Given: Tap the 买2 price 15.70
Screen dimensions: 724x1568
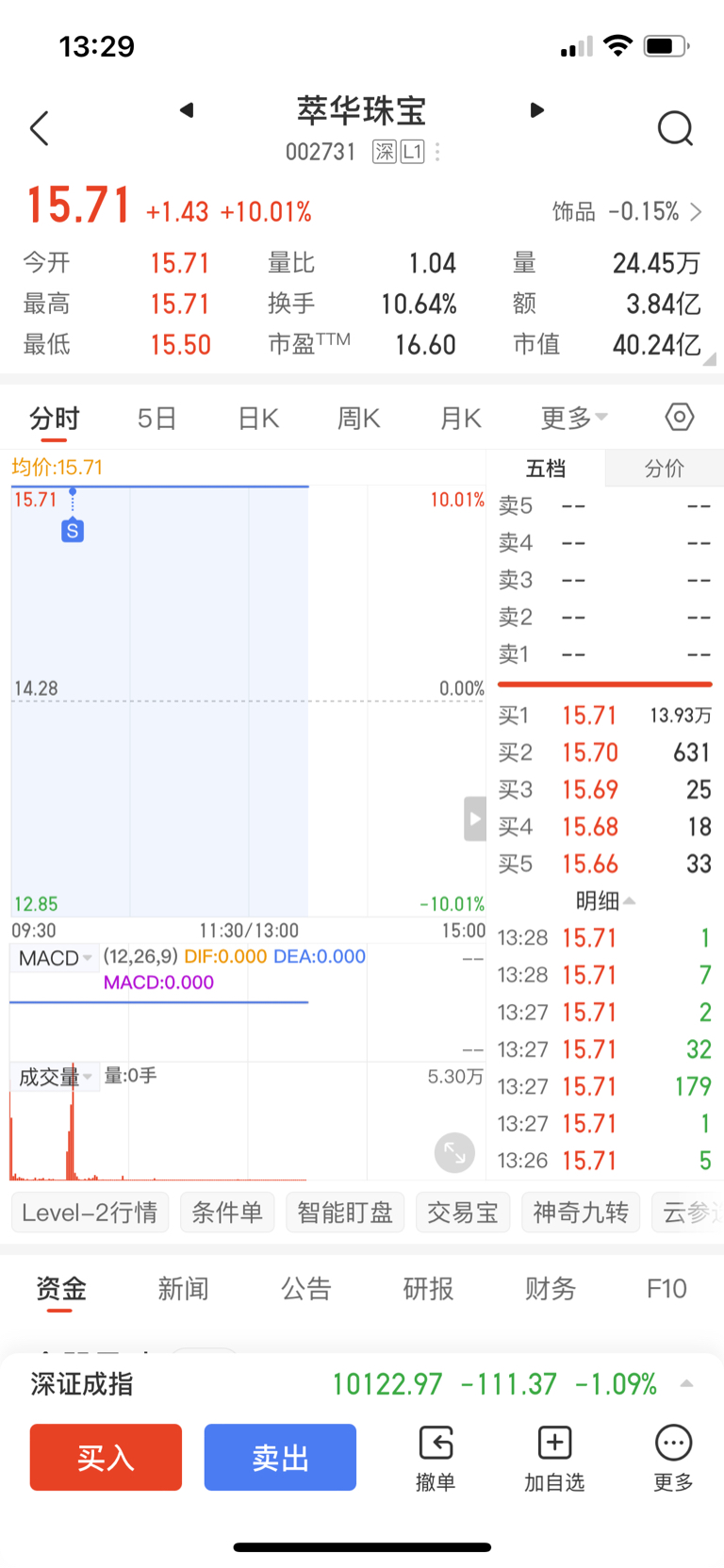Looking at the screenshot, I should 590,752.
